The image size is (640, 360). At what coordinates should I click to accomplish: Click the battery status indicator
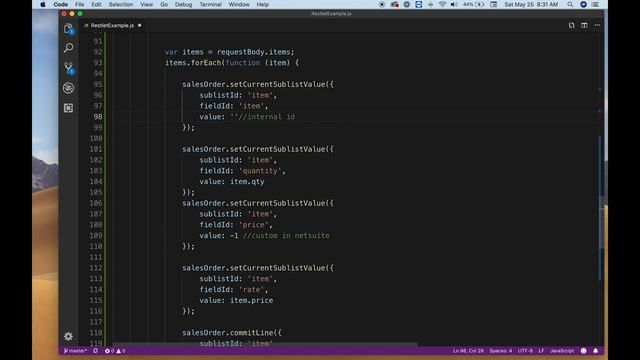474,4
